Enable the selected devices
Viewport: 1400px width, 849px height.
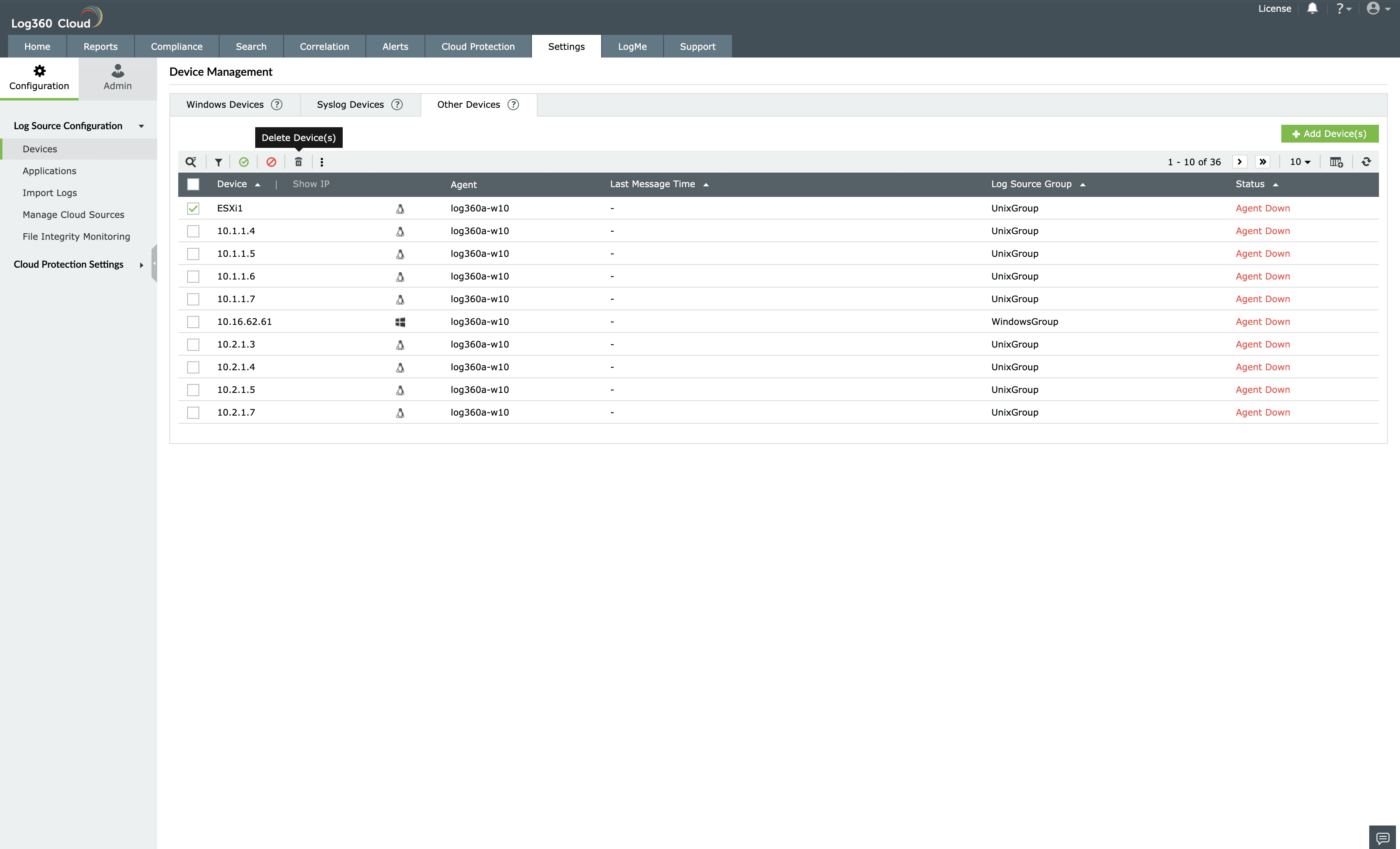pyautogui.click(x=244, y=162)
